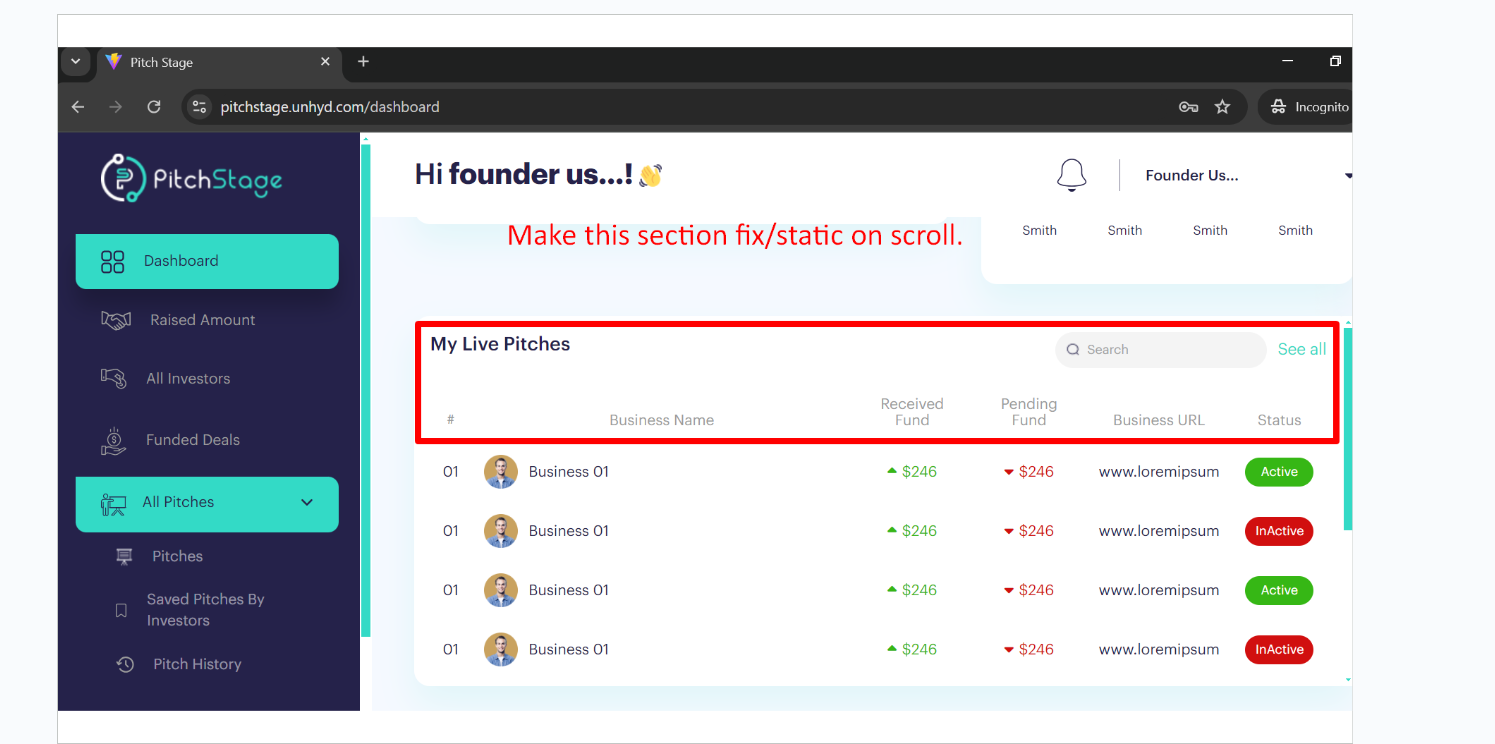Click the Search field in My Live Pitches
Image resolution: width=1495 pixels, height=744 pixels.
point(1160,350)
